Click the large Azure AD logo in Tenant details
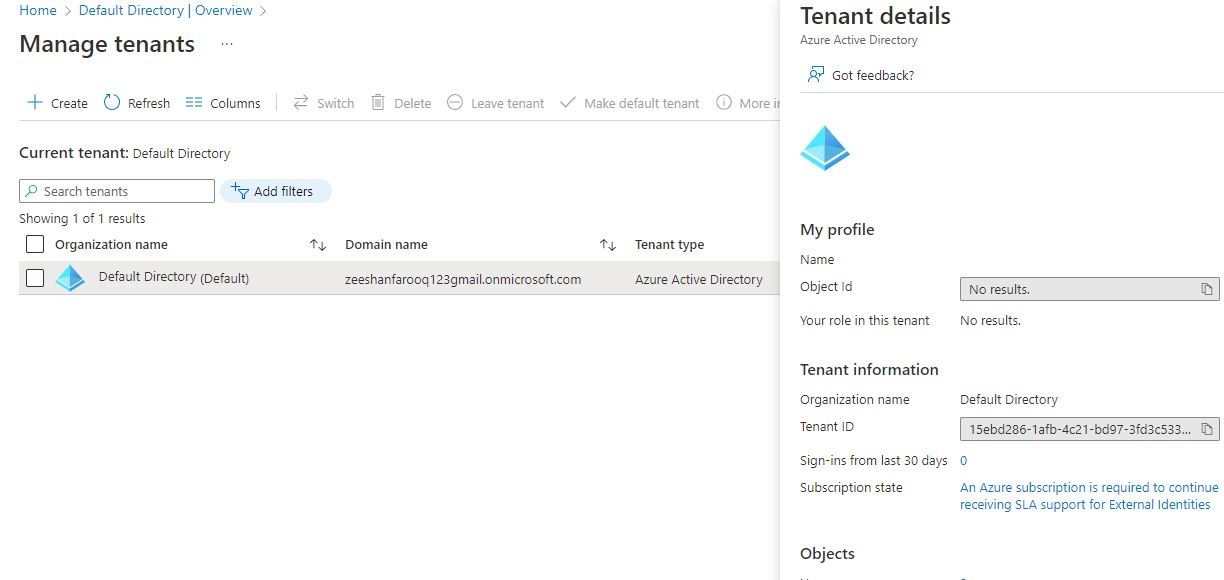 [x=825, y=148]
